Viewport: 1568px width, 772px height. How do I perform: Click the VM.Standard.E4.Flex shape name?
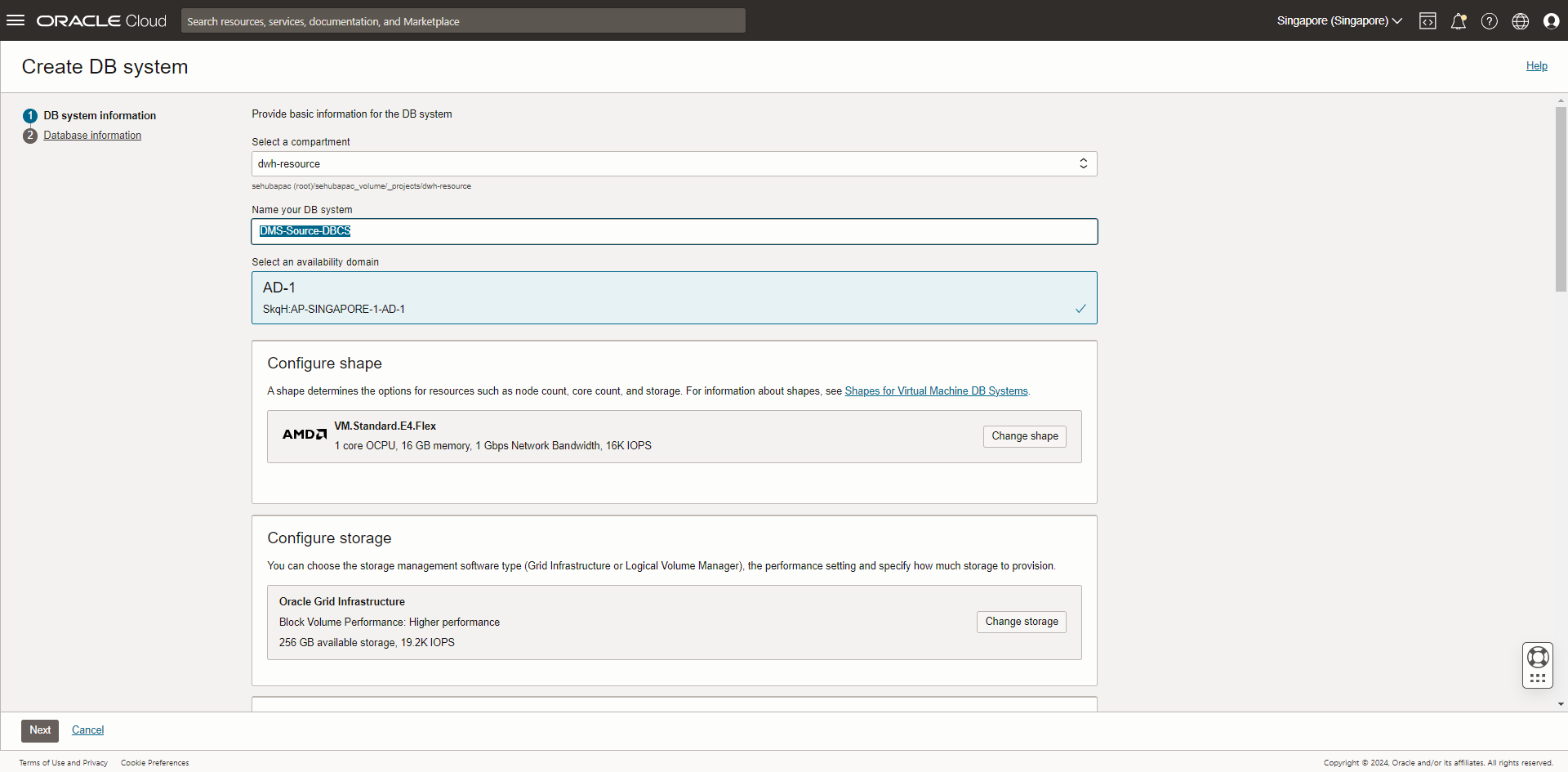coord(385,426)
